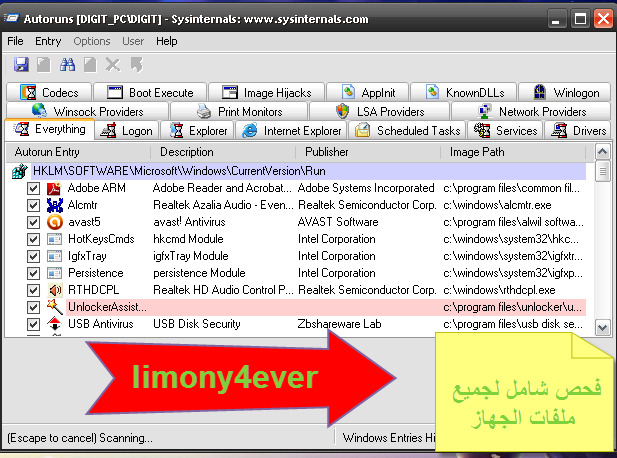Viewport: 617px width, 458px height.
Task: Uncheck the RTHDCPL checkbox
Action: (33, 290)
